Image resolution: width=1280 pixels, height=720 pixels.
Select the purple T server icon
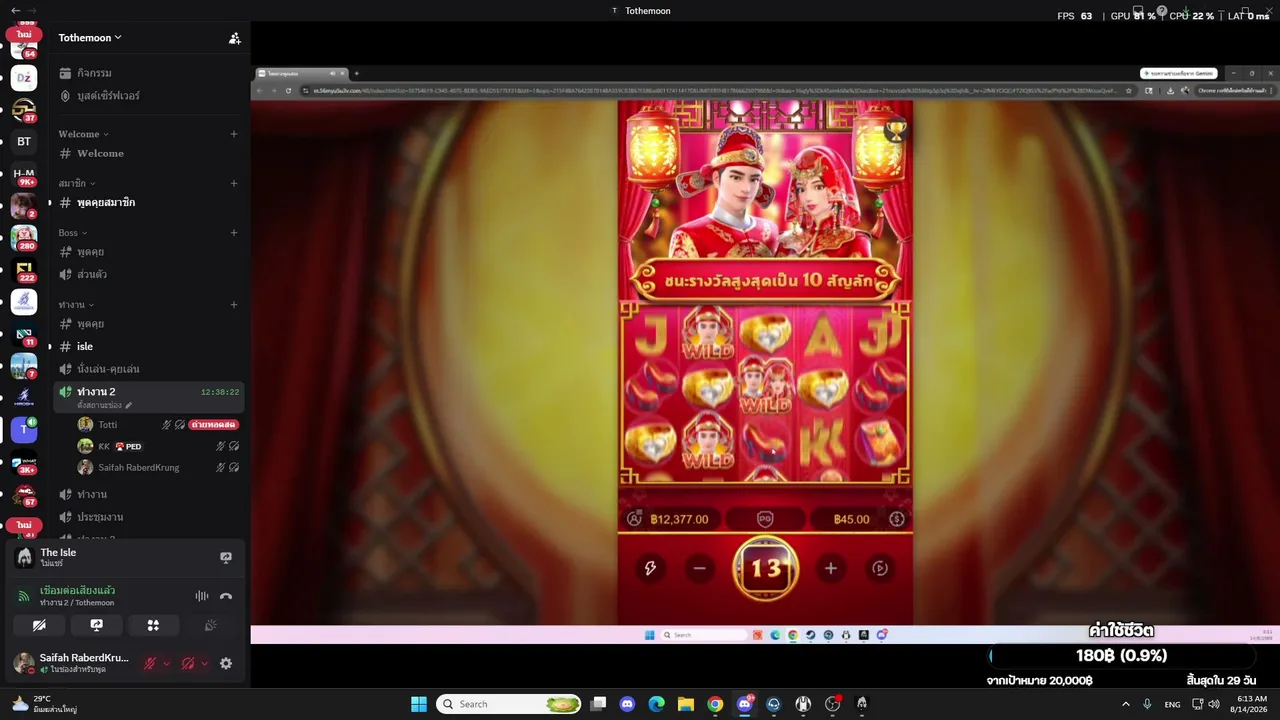tap(24, 430)
